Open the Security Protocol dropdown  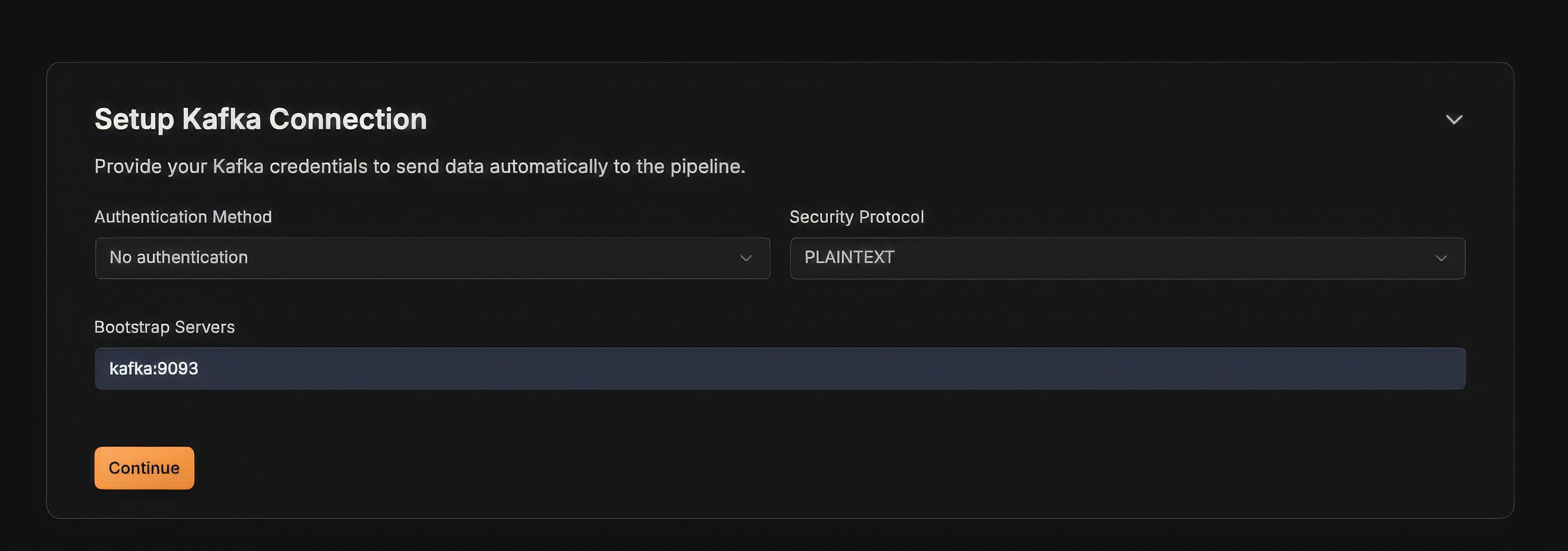tap(1127, 258)
